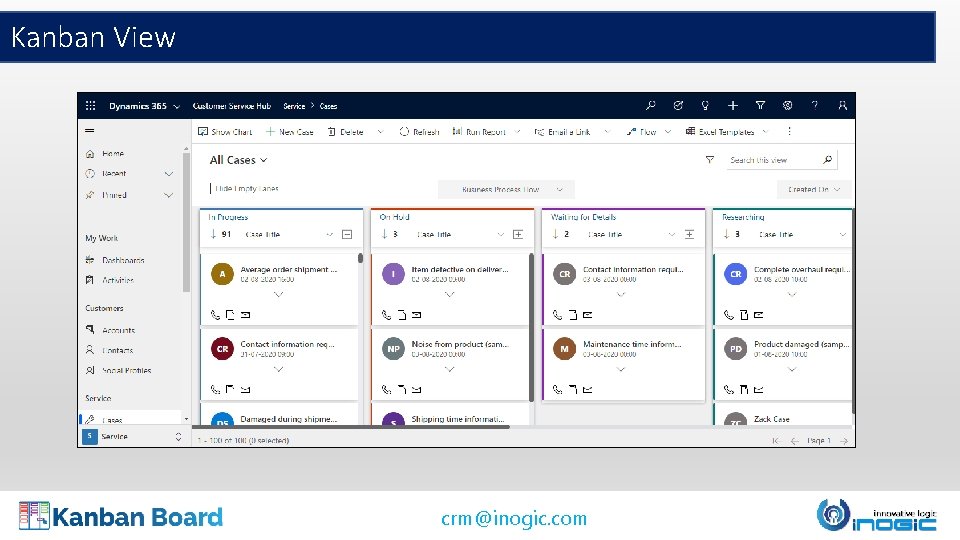Click New Case button
This screenshot has height=540, width=960.
coord(290,132)
